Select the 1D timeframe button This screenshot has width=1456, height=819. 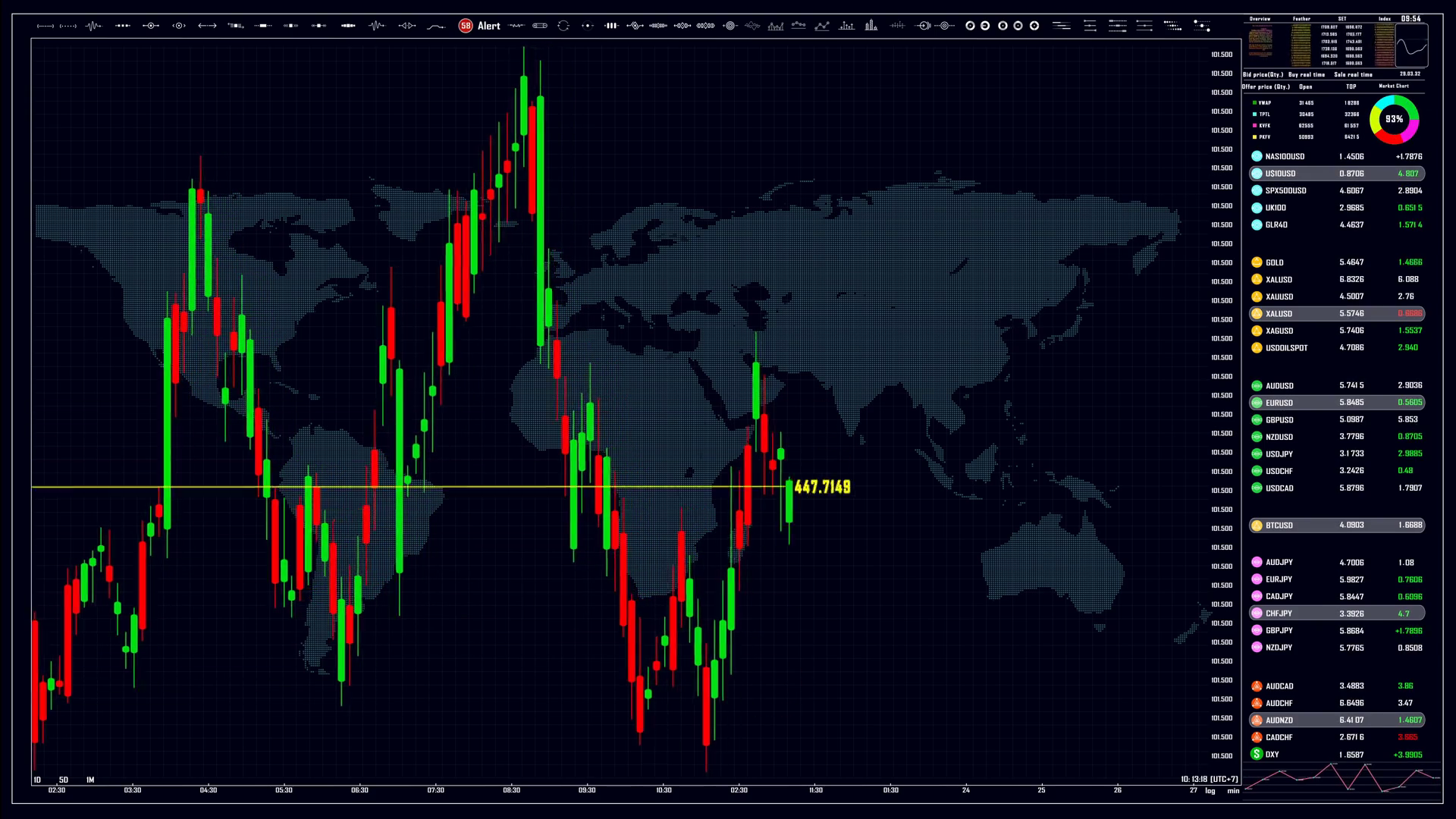(x=37, y=780)
